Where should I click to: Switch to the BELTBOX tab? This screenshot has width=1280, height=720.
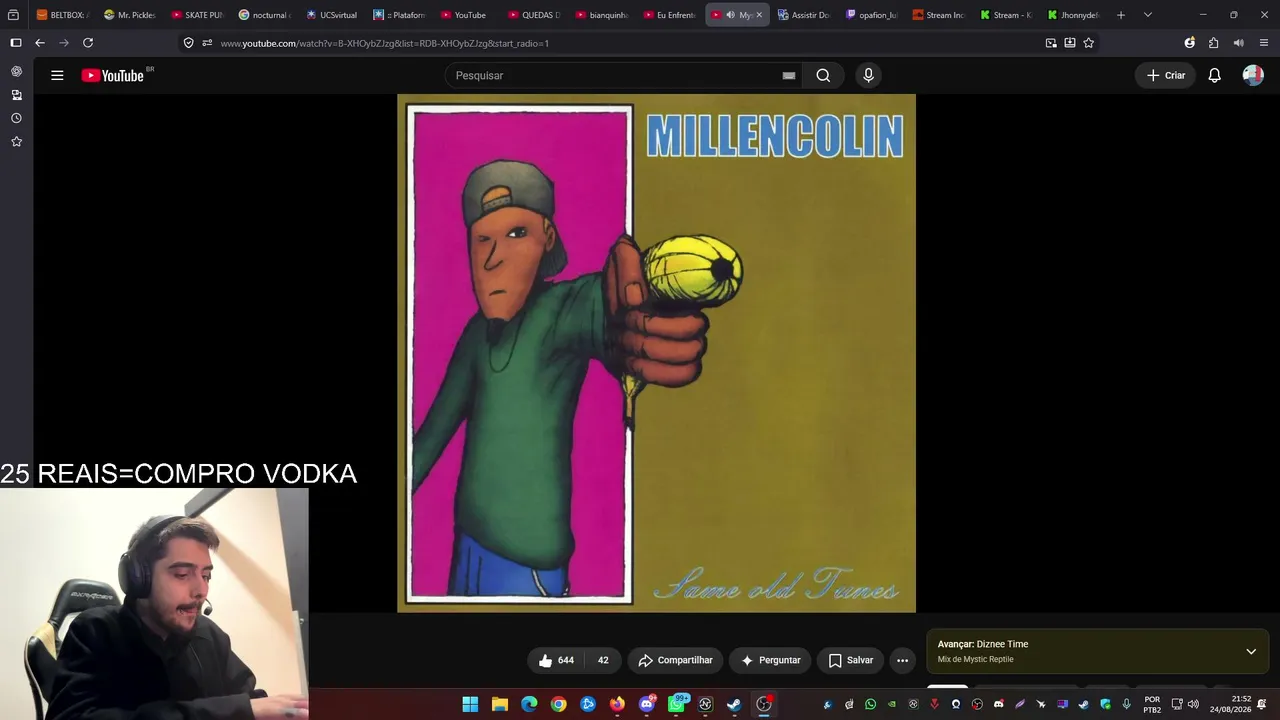click(62, 15)
